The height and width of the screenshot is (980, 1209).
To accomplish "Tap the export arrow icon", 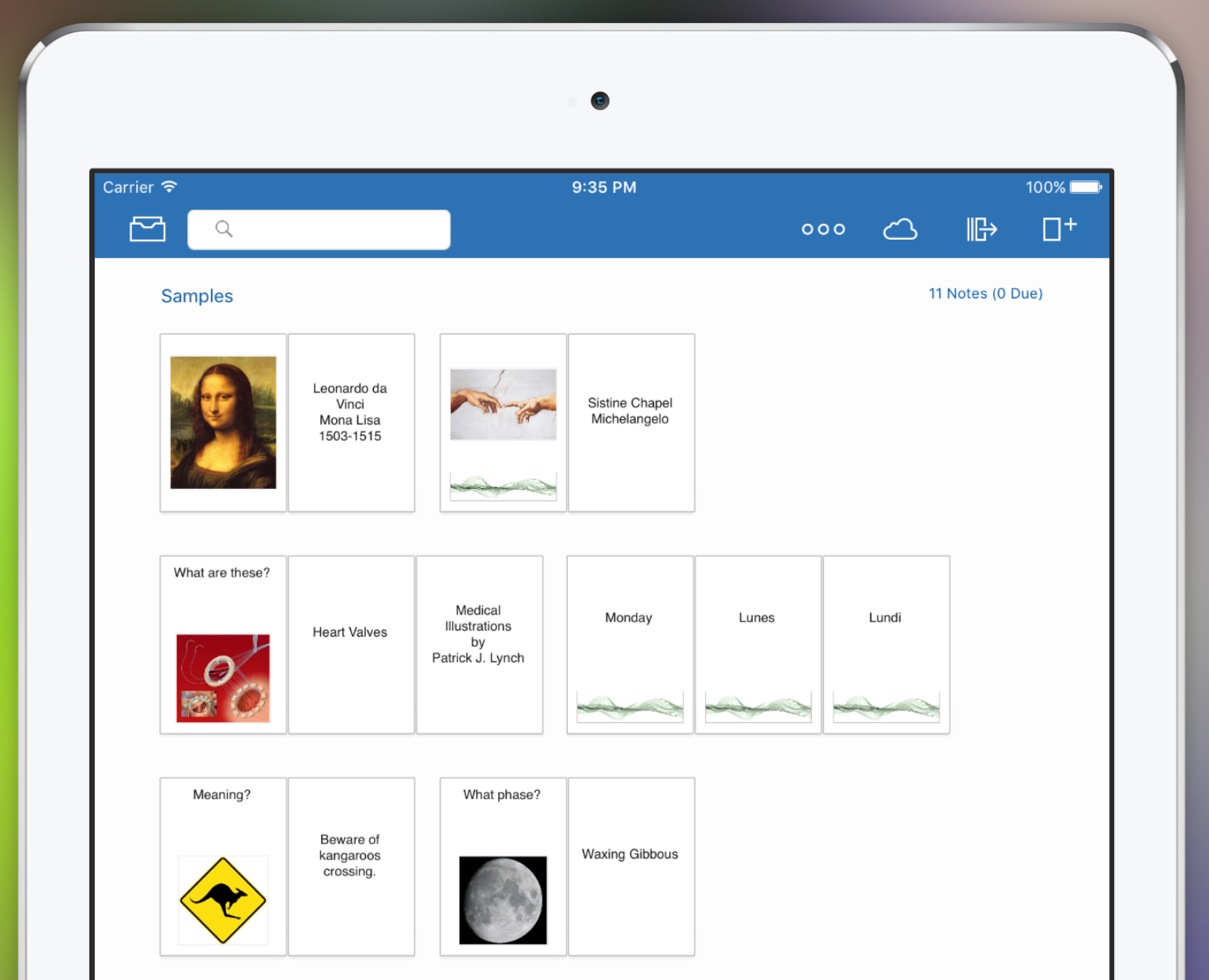I will pos(981,229).
